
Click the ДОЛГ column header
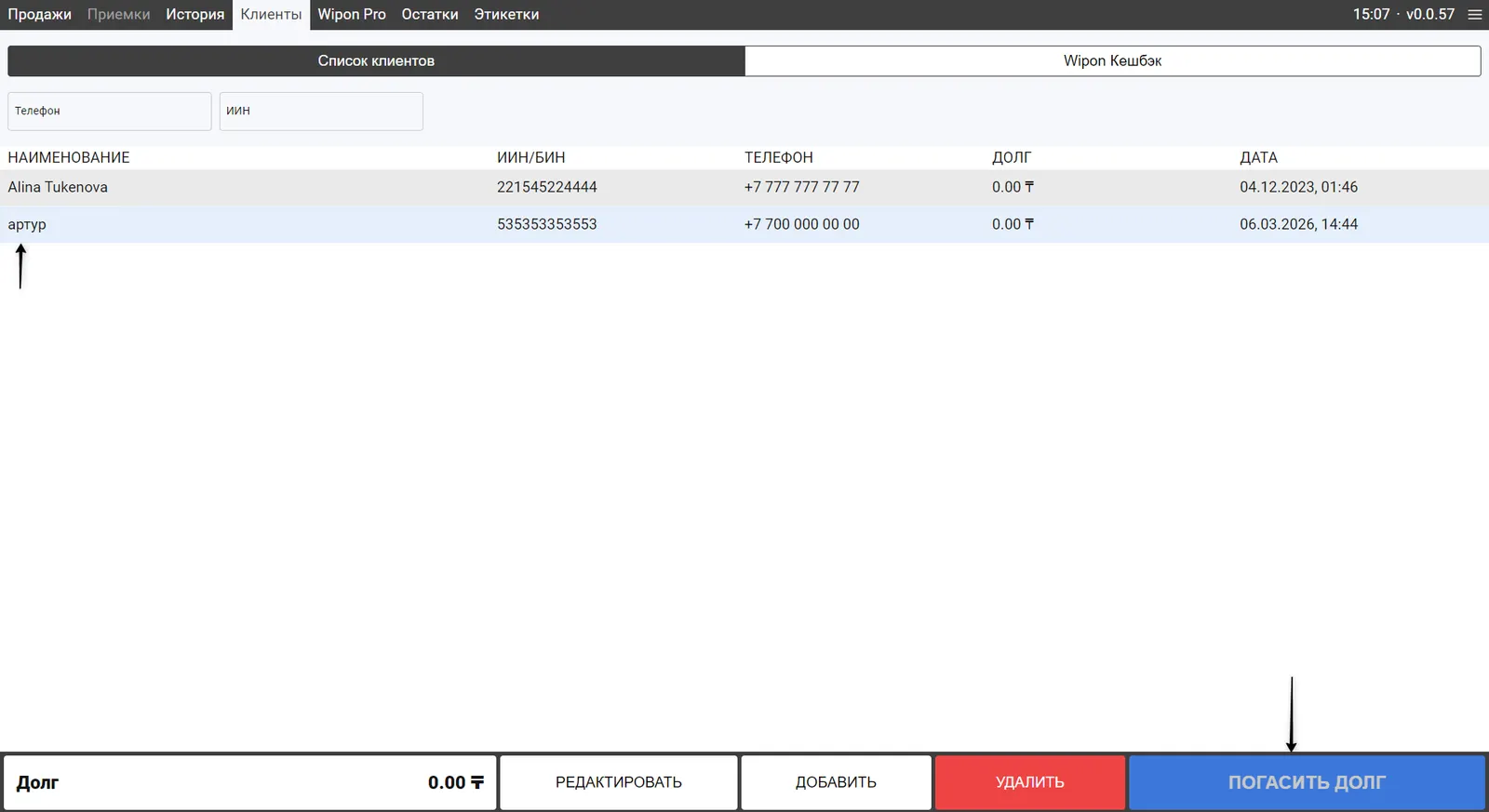point(1011,157)
